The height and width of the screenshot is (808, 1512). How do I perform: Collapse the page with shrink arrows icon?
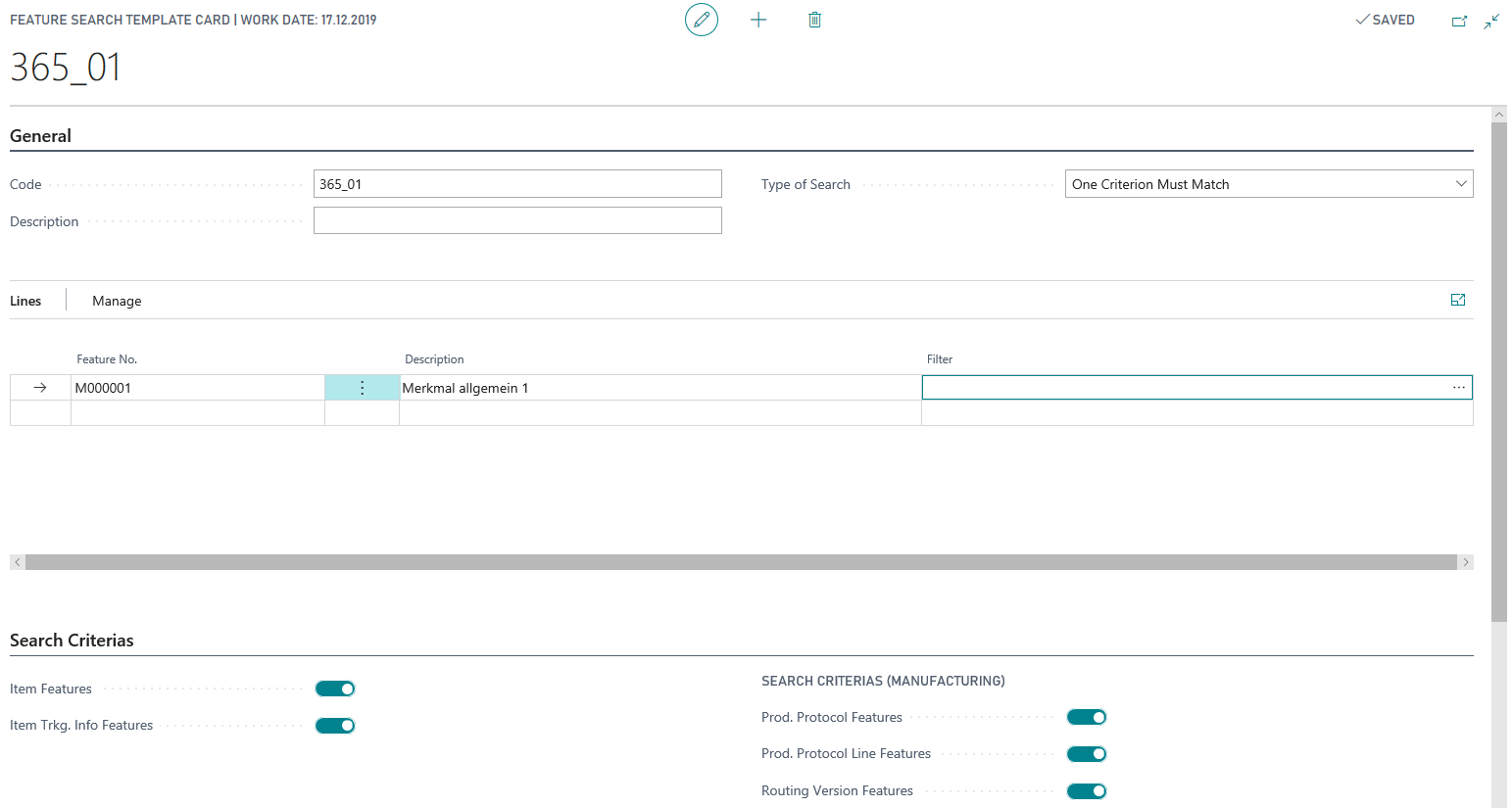1491,21
